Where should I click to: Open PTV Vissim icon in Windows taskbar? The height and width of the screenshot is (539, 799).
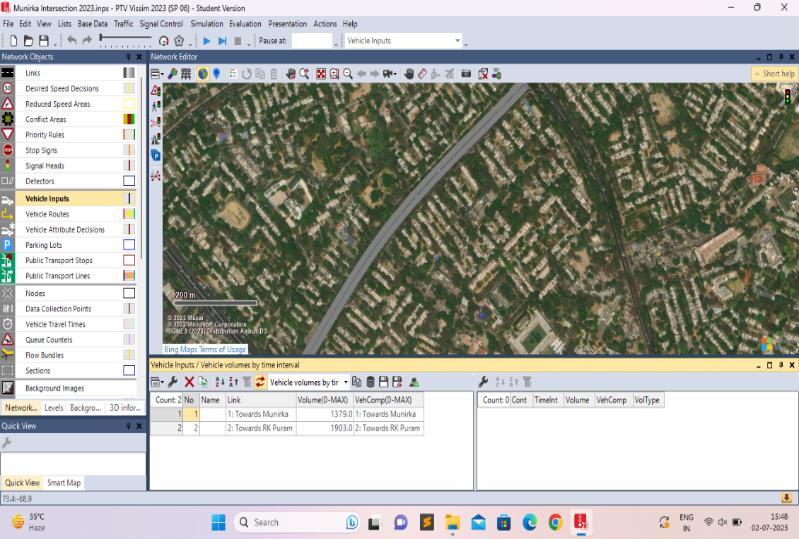(581, 522)
